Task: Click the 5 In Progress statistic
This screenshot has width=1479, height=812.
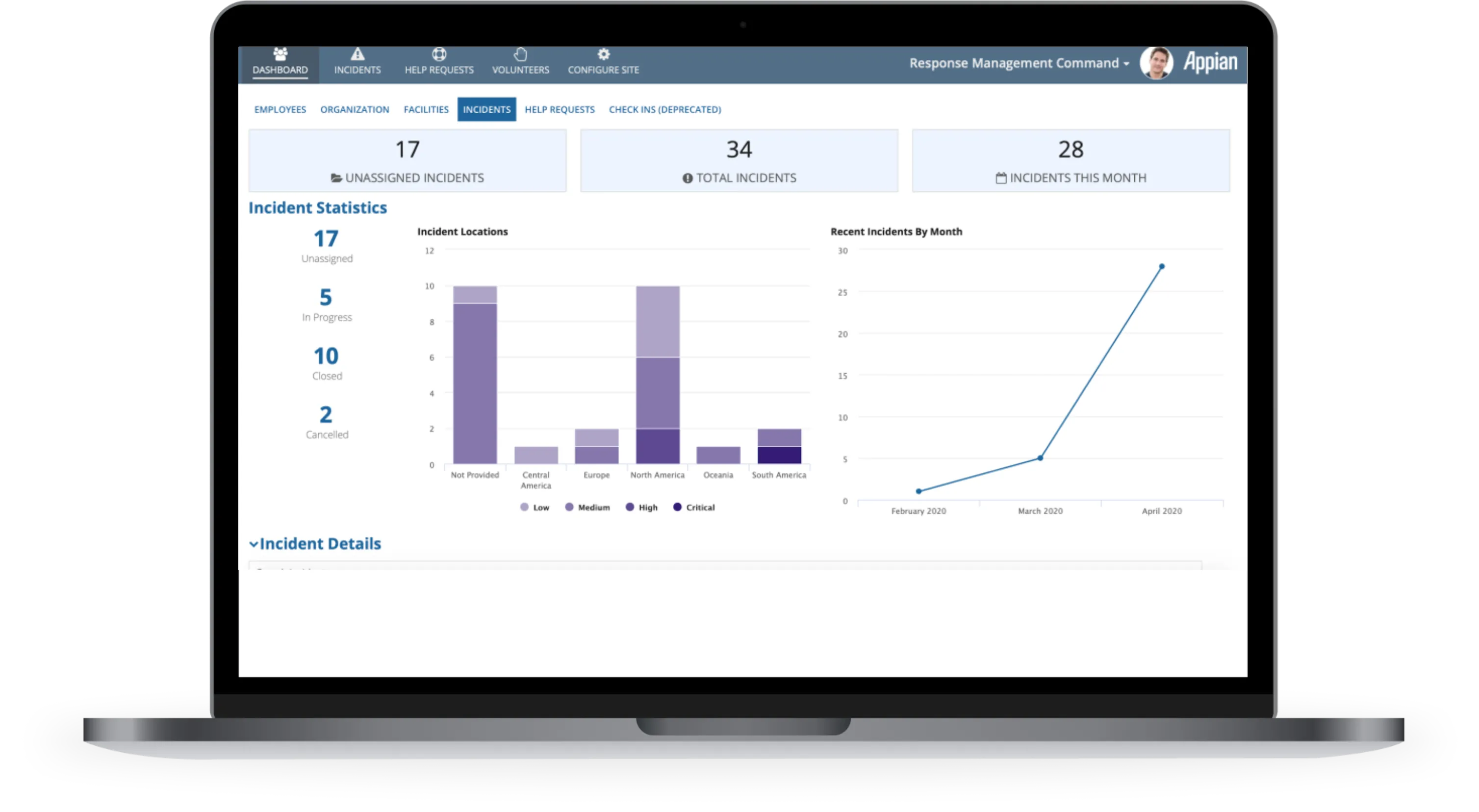Action: 326,304
